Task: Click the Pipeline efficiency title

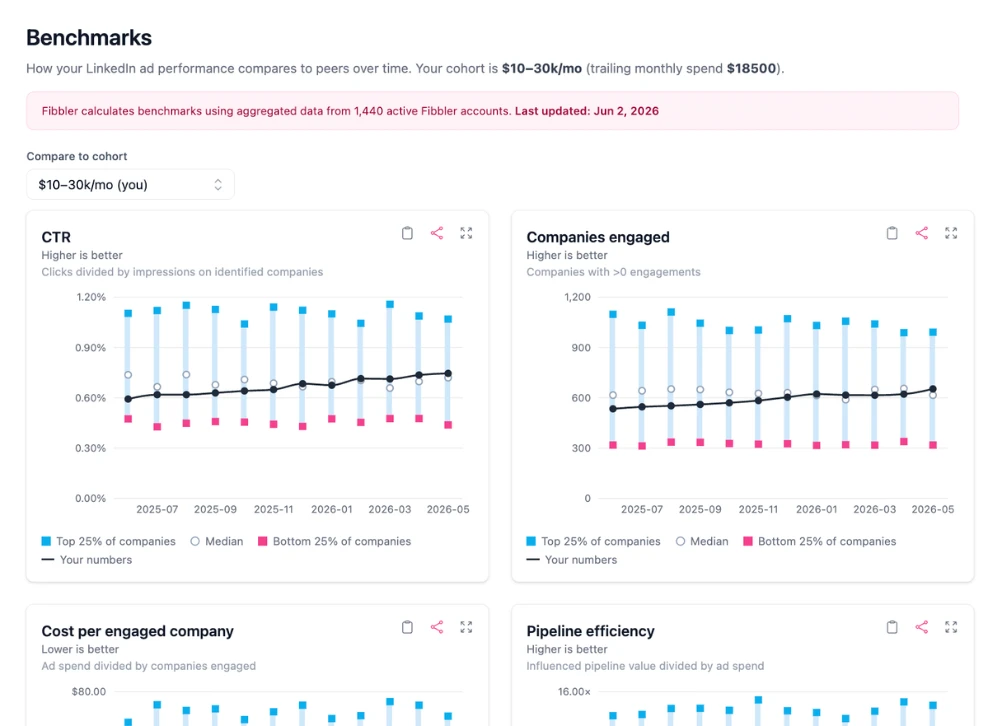Action: tap(590, 631)
